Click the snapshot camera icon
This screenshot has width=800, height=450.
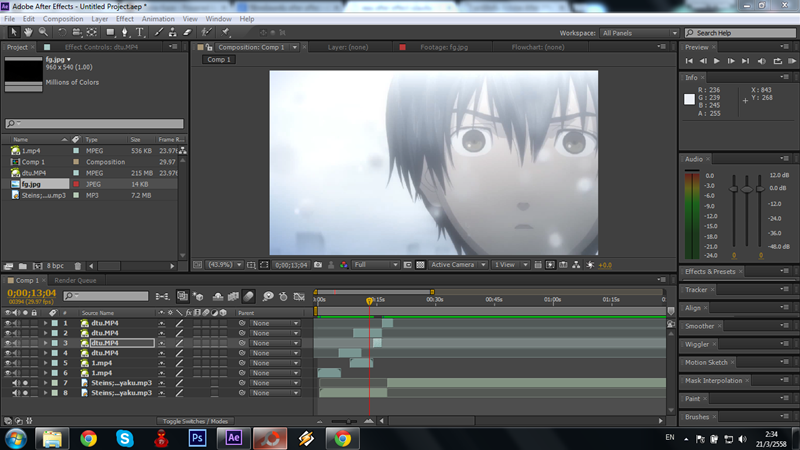click(x=318, y=265)
